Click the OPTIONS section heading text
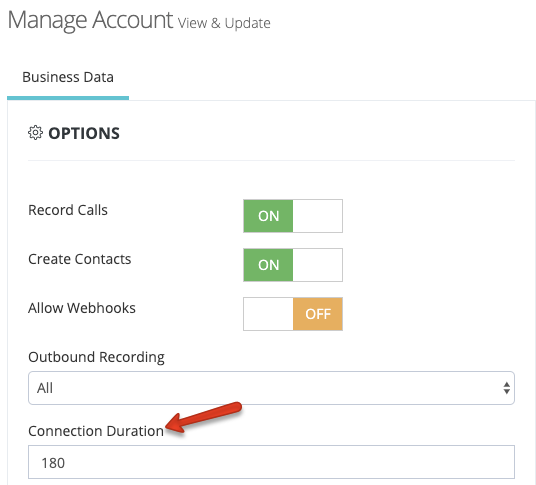Viewport: 536px width, 485px height. pyautogui.click(x=84, y=133)
